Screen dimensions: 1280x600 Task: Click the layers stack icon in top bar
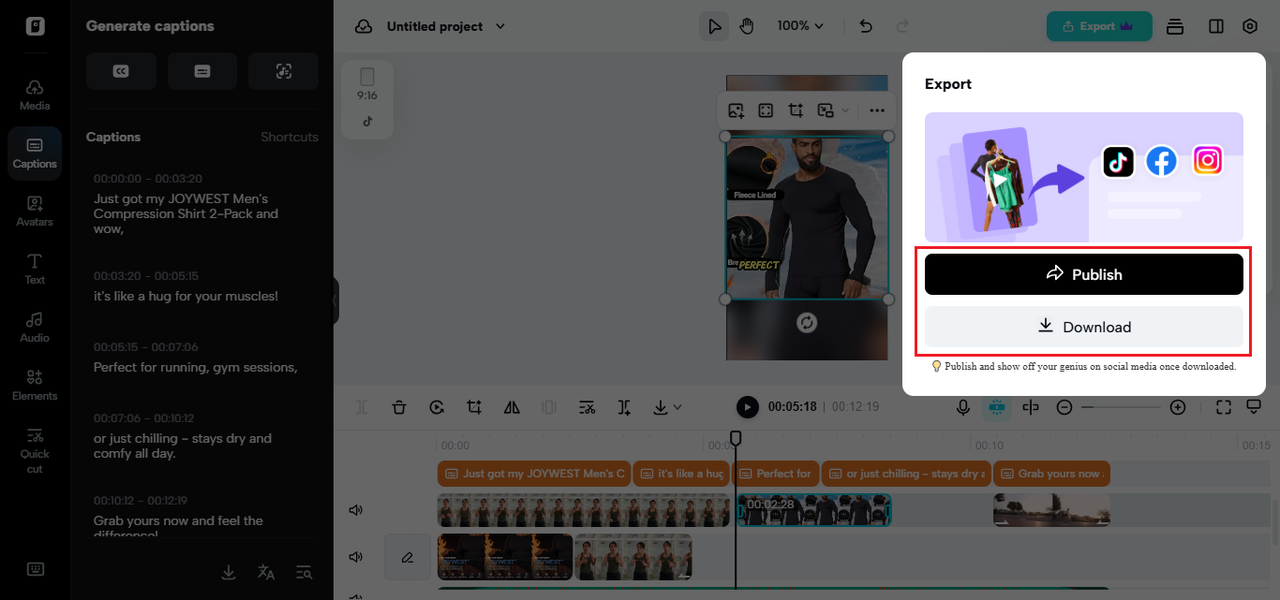[x=1175, y=26]
